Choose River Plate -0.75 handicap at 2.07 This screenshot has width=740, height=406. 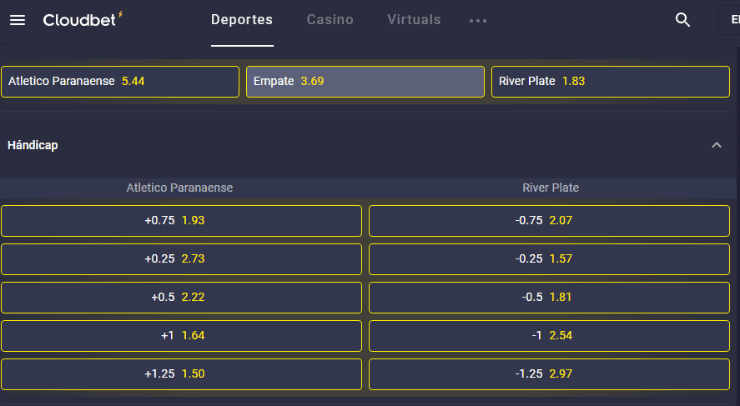(549, 220)
